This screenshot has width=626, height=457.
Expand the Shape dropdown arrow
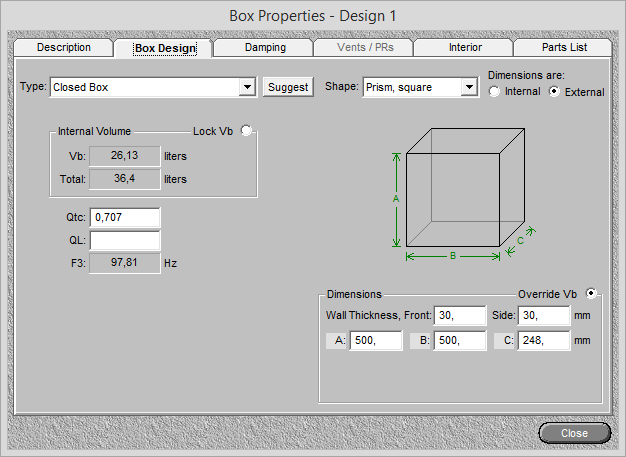469,87
